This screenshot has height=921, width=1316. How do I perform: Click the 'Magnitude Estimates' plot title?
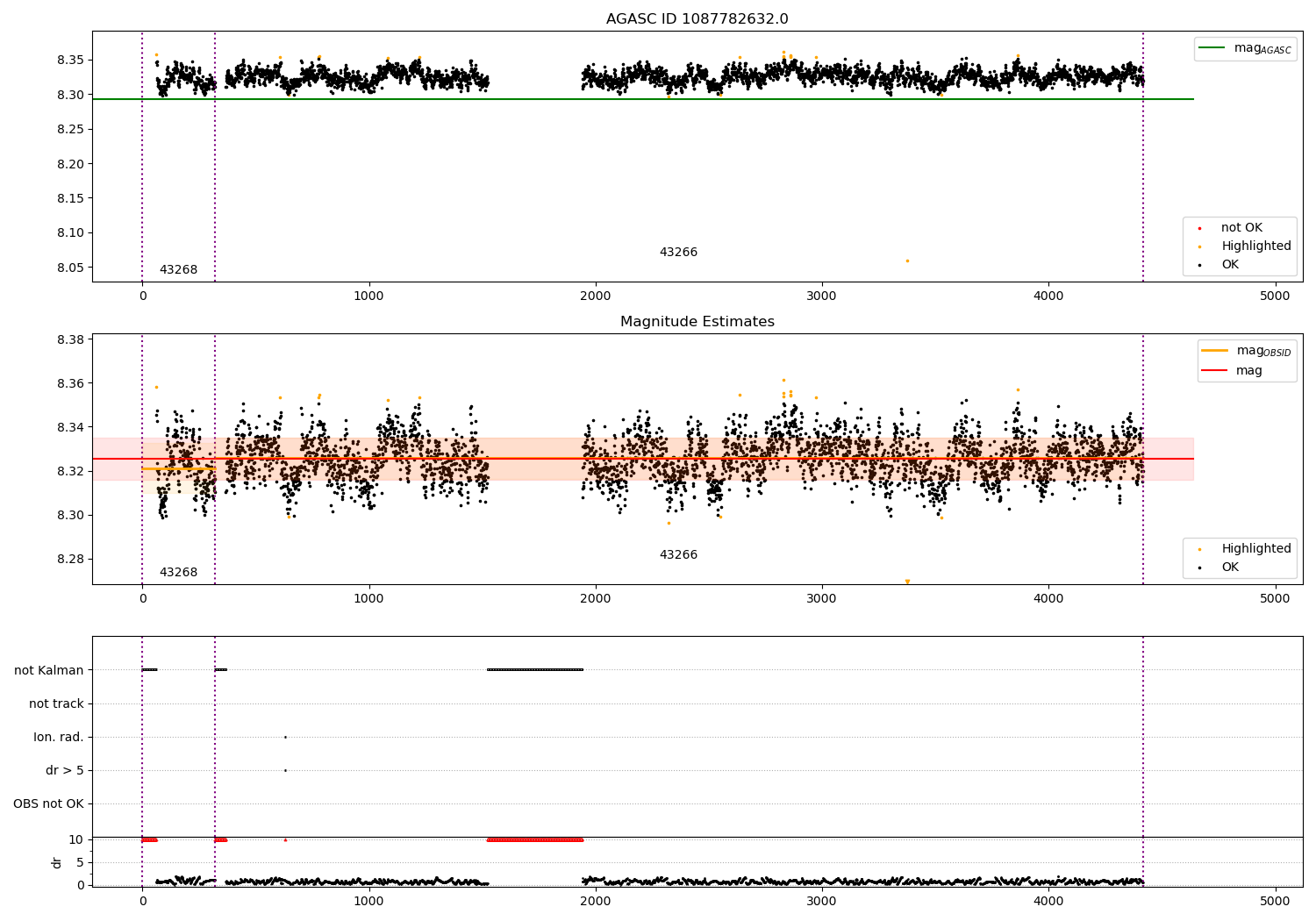(697, 322)
